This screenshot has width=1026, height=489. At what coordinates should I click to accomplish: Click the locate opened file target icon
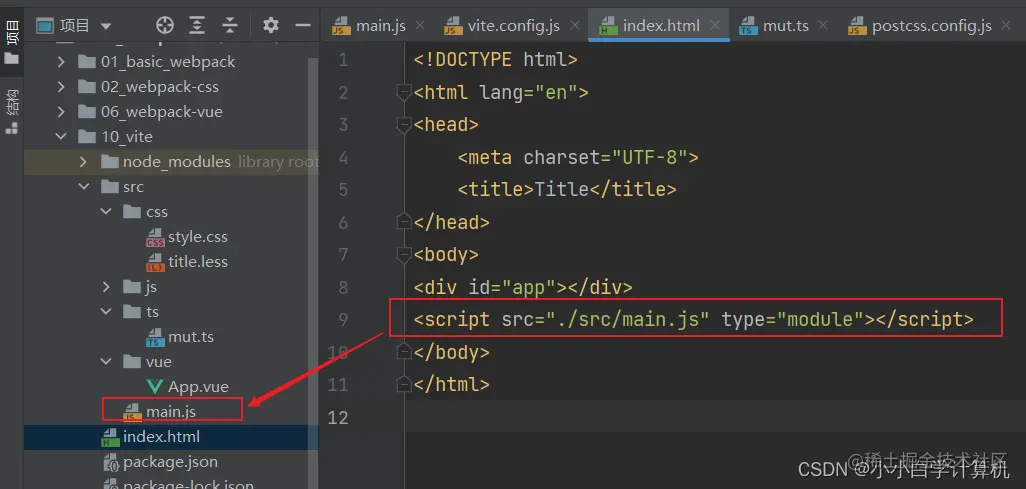[x=165, y=26]
